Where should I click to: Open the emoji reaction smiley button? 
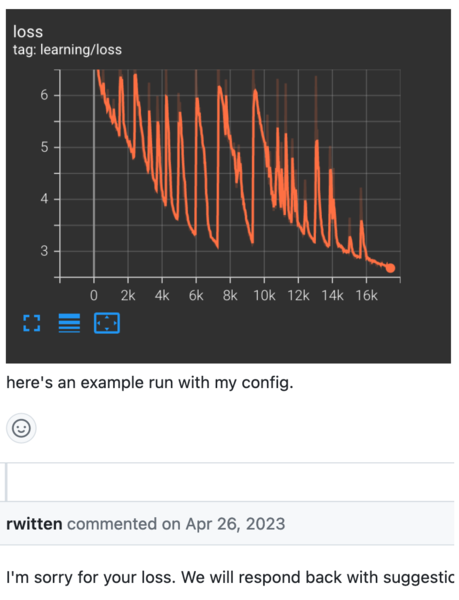[x=21, y=428]
